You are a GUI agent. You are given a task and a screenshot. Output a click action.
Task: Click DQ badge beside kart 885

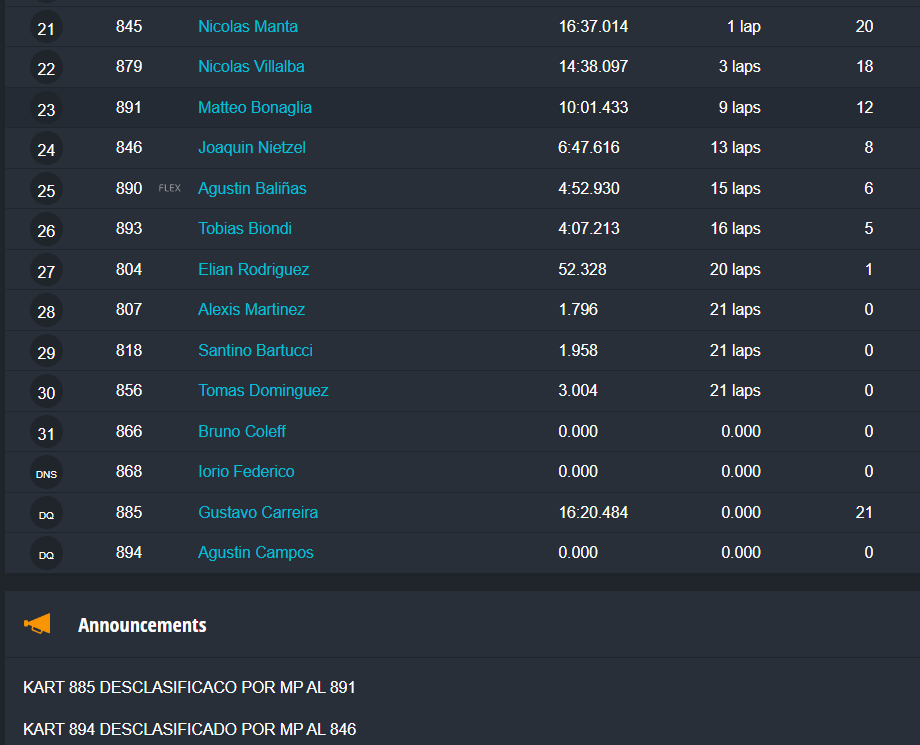[46, 514]
